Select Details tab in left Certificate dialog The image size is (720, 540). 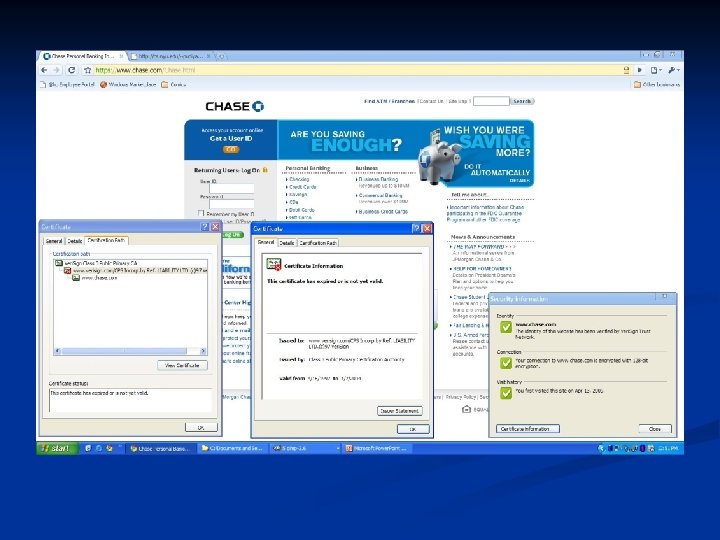coord(74,241)
